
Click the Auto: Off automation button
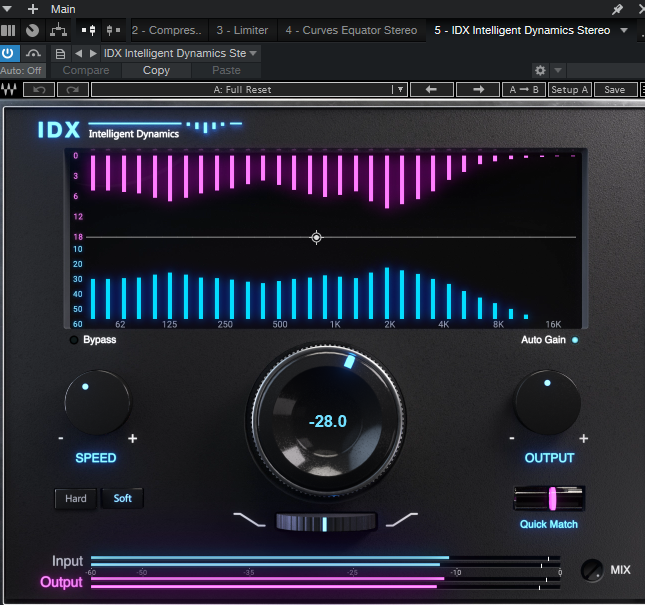[22, 71]
